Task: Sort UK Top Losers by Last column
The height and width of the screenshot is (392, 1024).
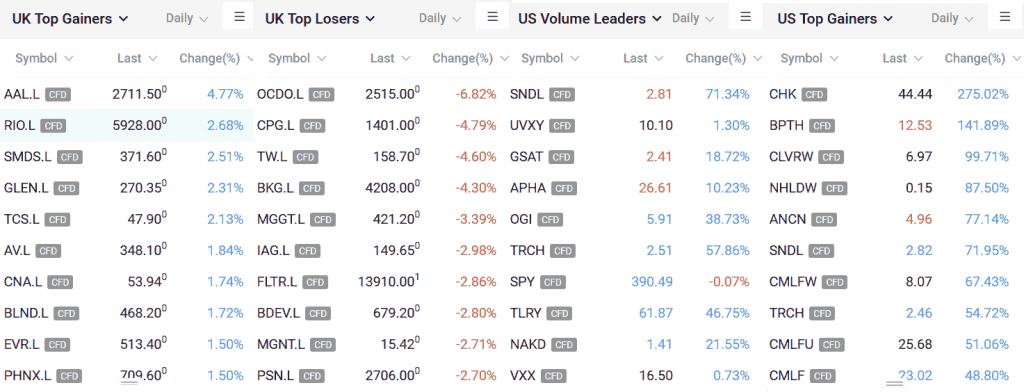Action: tap(391, 58)
